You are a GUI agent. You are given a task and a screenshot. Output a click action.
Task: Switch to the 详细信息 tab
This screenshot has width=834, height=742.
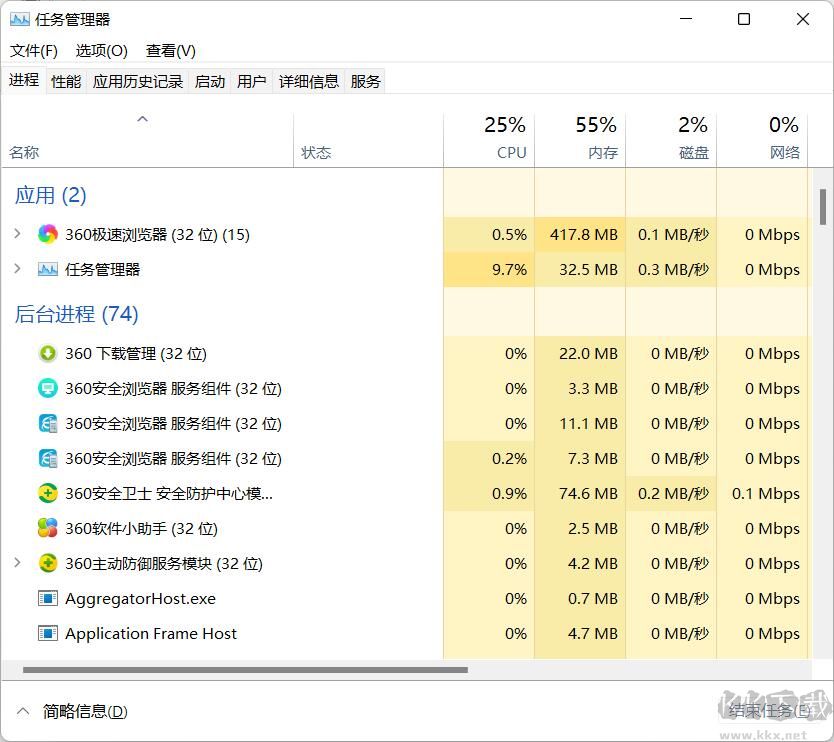(309, 81)
